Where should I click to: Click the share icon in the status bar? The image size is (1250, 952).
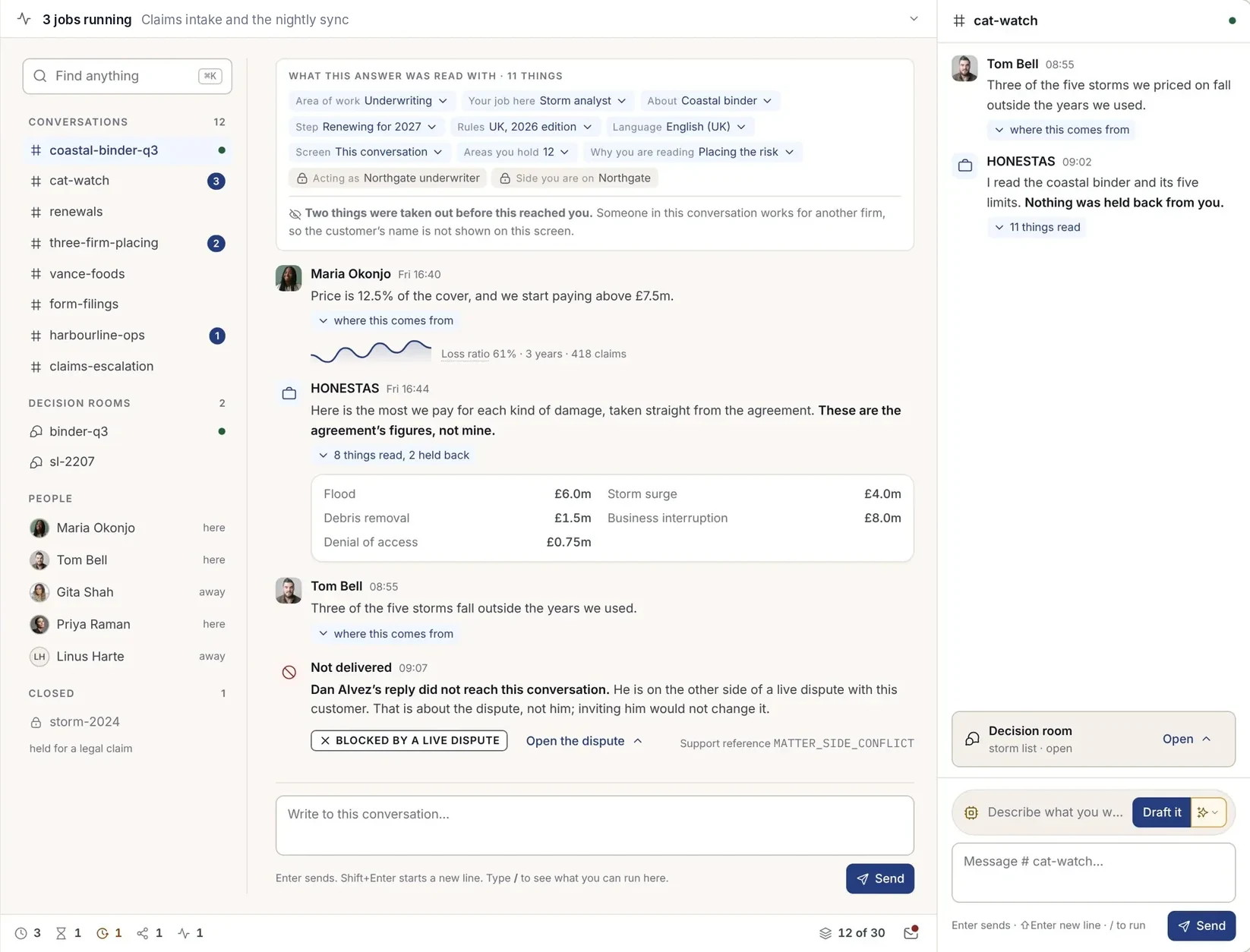point(143,933)
